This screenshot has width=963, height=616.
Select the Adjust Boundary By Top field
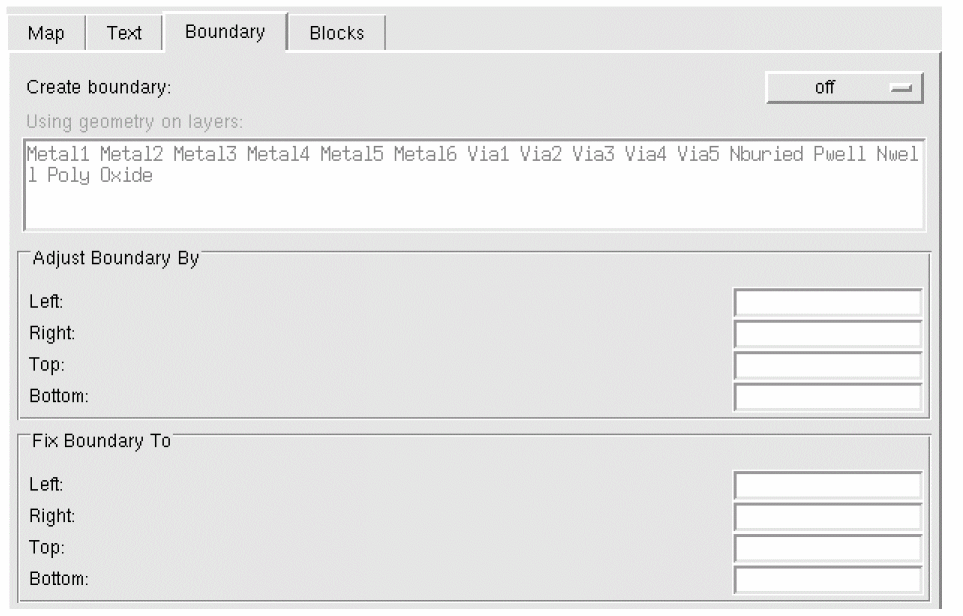tap(827, 365)
